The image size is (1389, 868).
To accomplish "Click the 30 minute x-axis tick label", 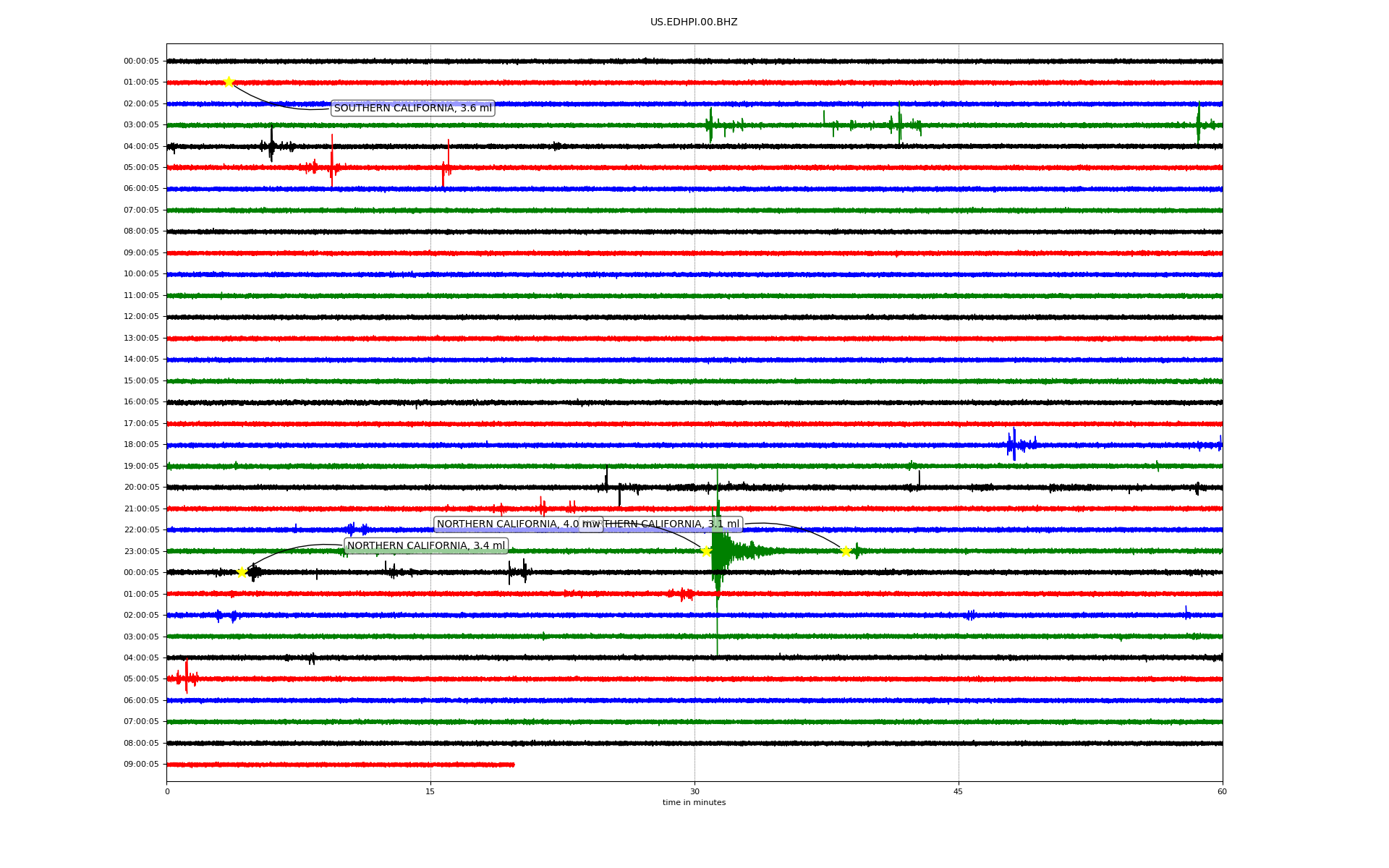I will point(694,791).
